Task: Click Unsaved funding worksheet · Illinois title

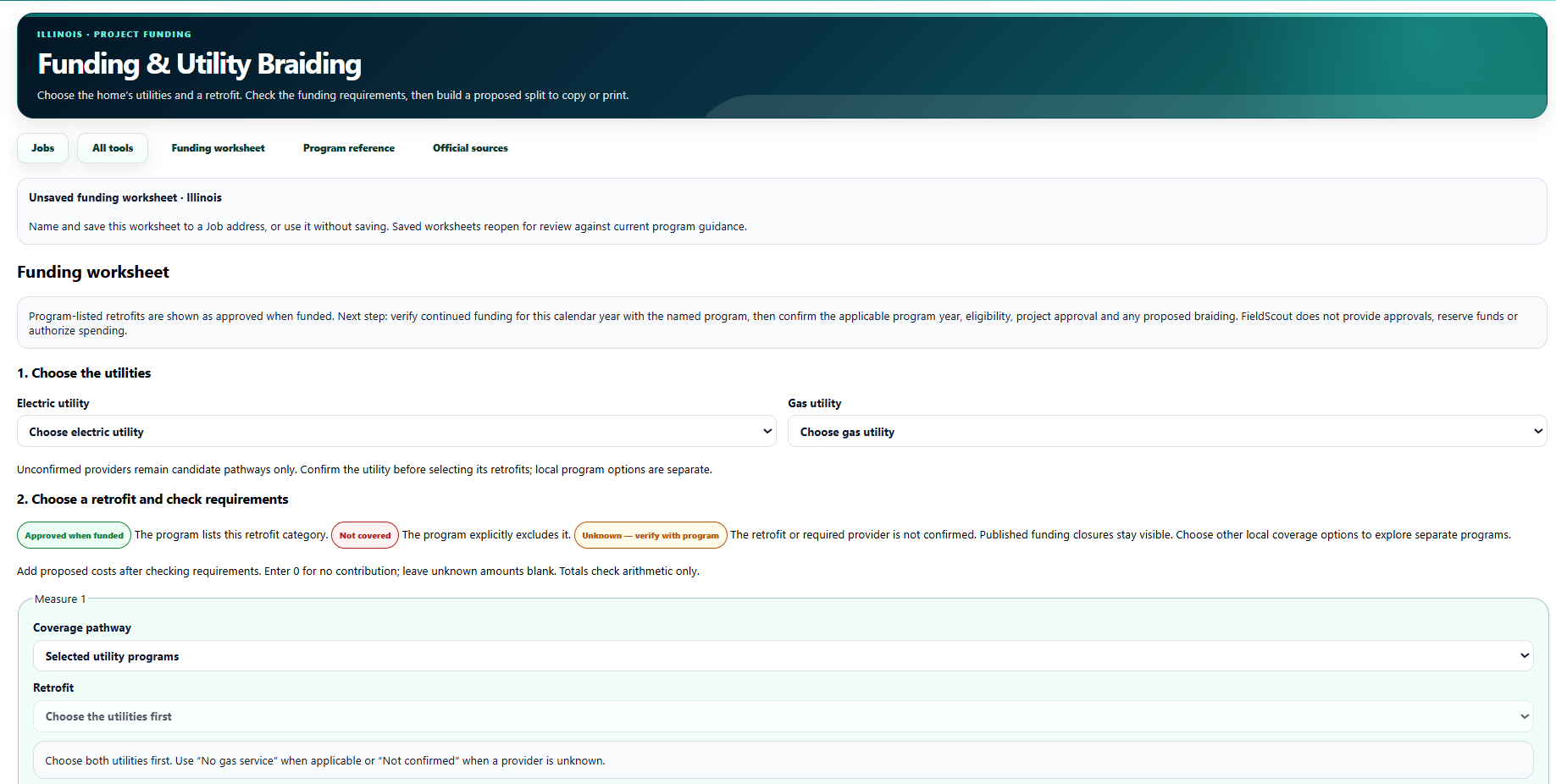Action: tap(125, 197)
